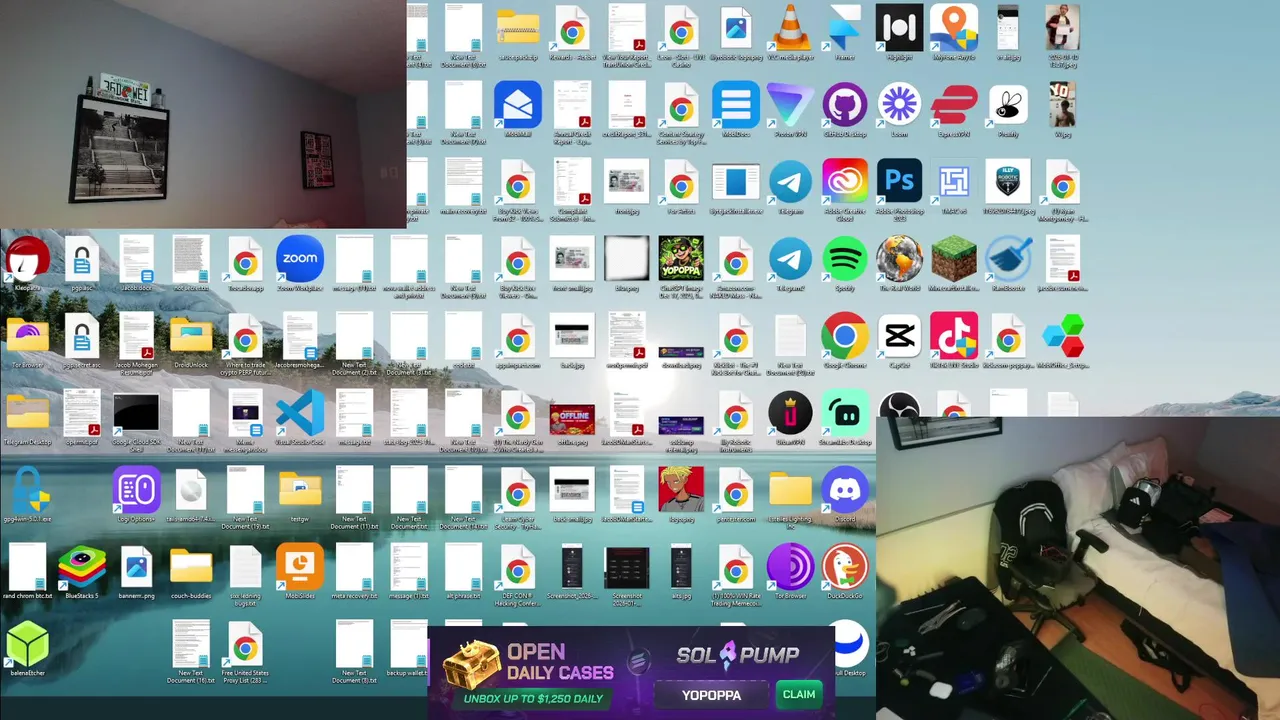Select the rand chrom btc.txt file
This screenshot has height=720, width=1280.
click(27, 567)
